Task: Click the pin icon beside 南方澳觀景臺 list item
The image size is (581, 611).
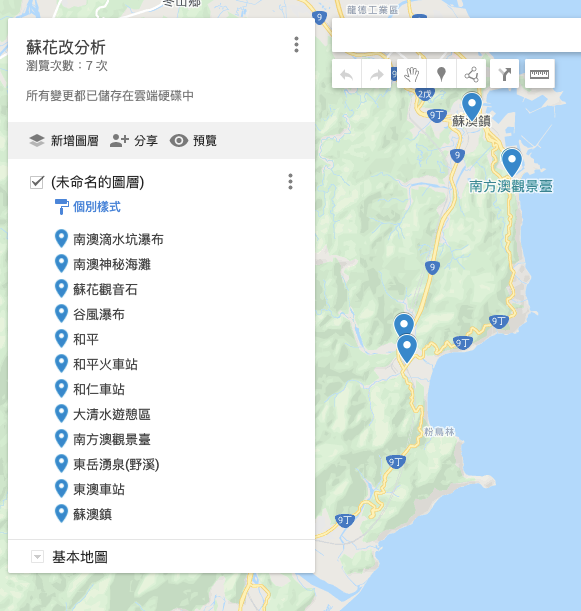Action: pos(61,438)
